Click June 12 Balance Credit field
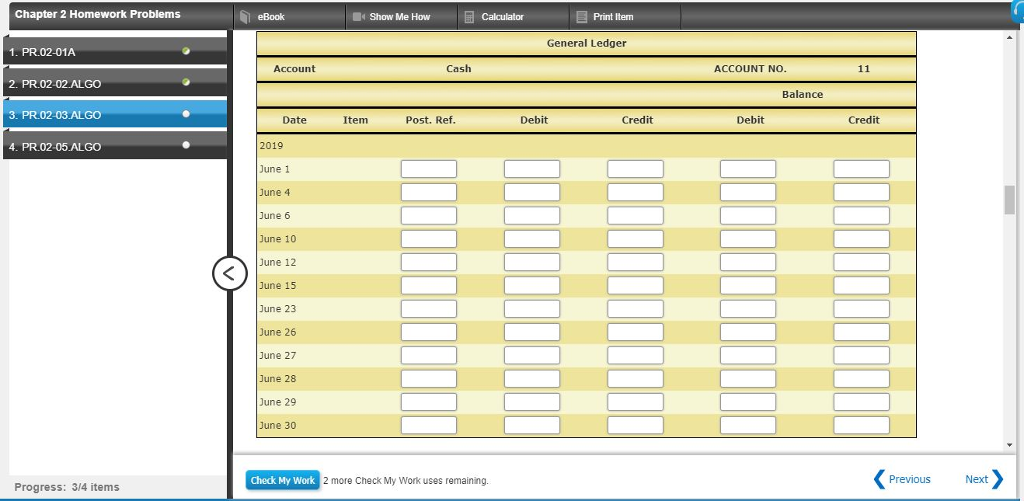 click(861, 263)
